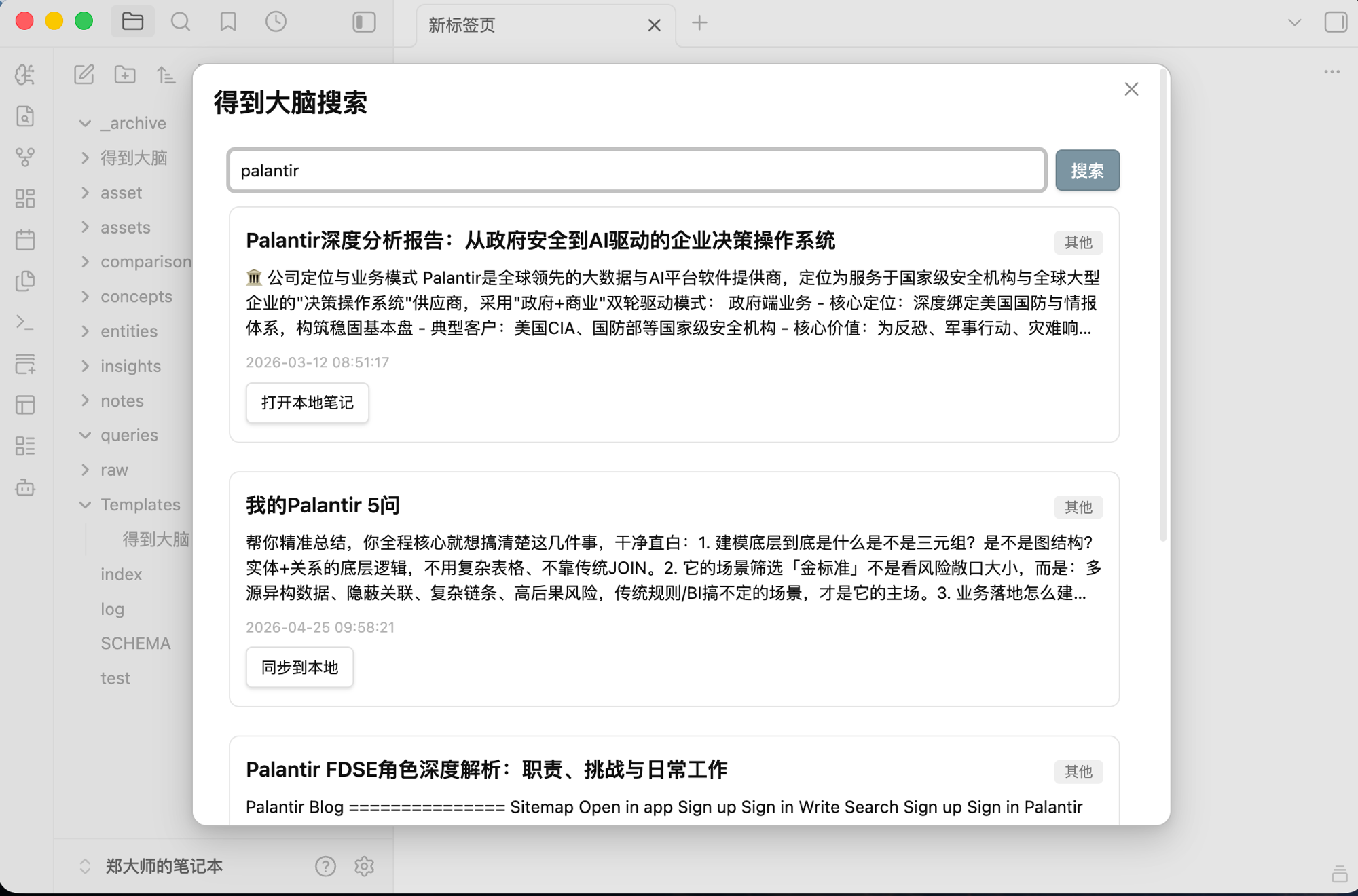
Task: Add a new tab with the plus icon
Action: click(x=699, y=23)
